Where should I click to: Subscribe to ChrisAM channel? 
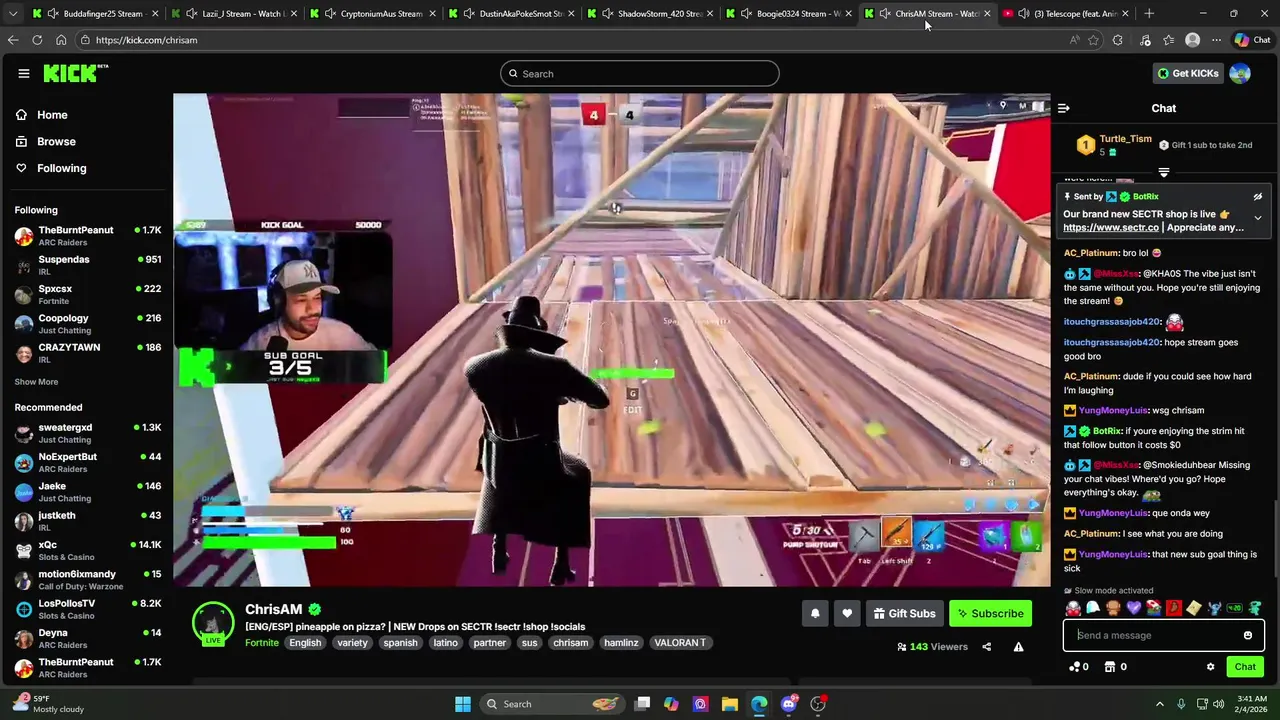(x=990, y=613)
